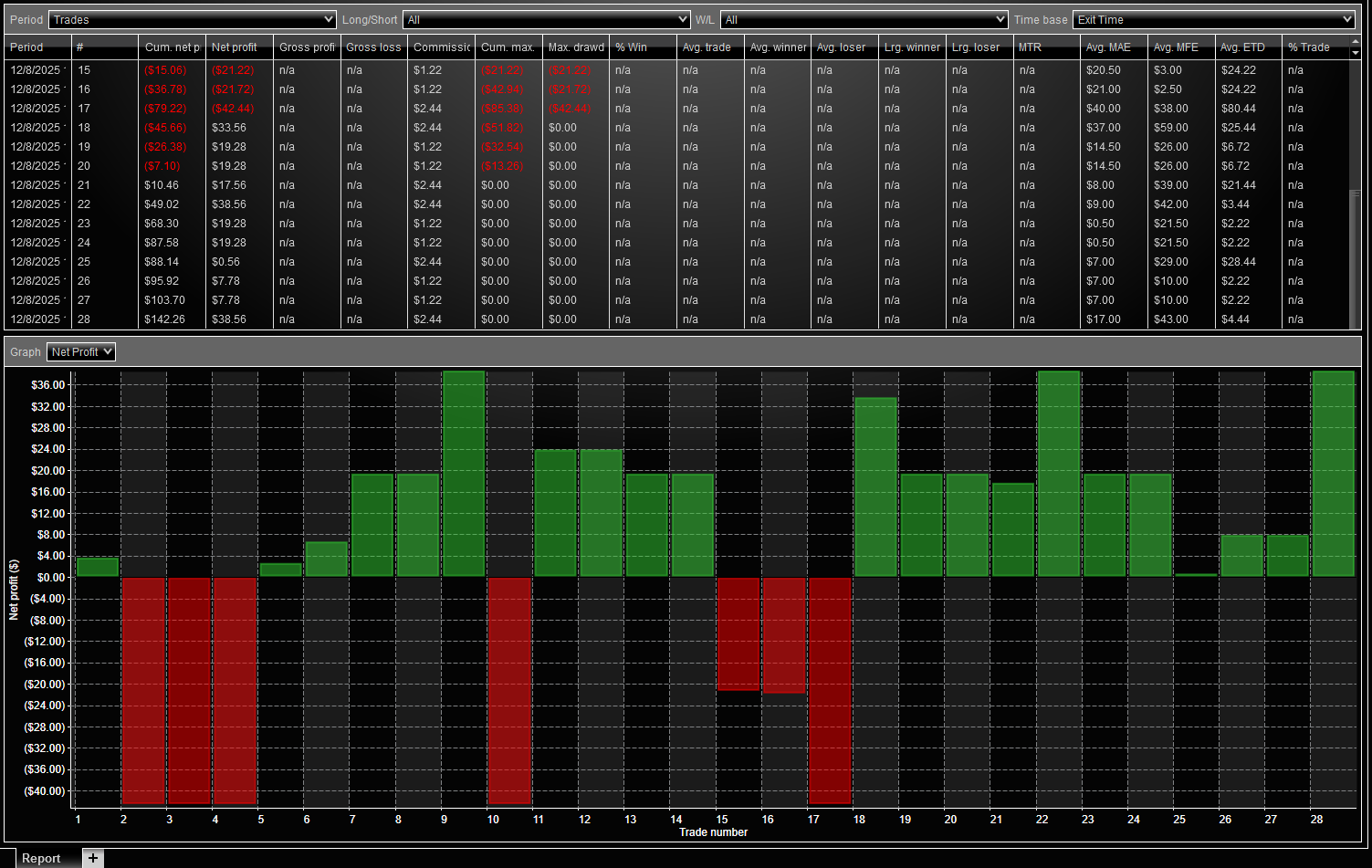Click the red bar for trade 17
Viewport: 1372px width, 868px height.
(x=830, y=690)
